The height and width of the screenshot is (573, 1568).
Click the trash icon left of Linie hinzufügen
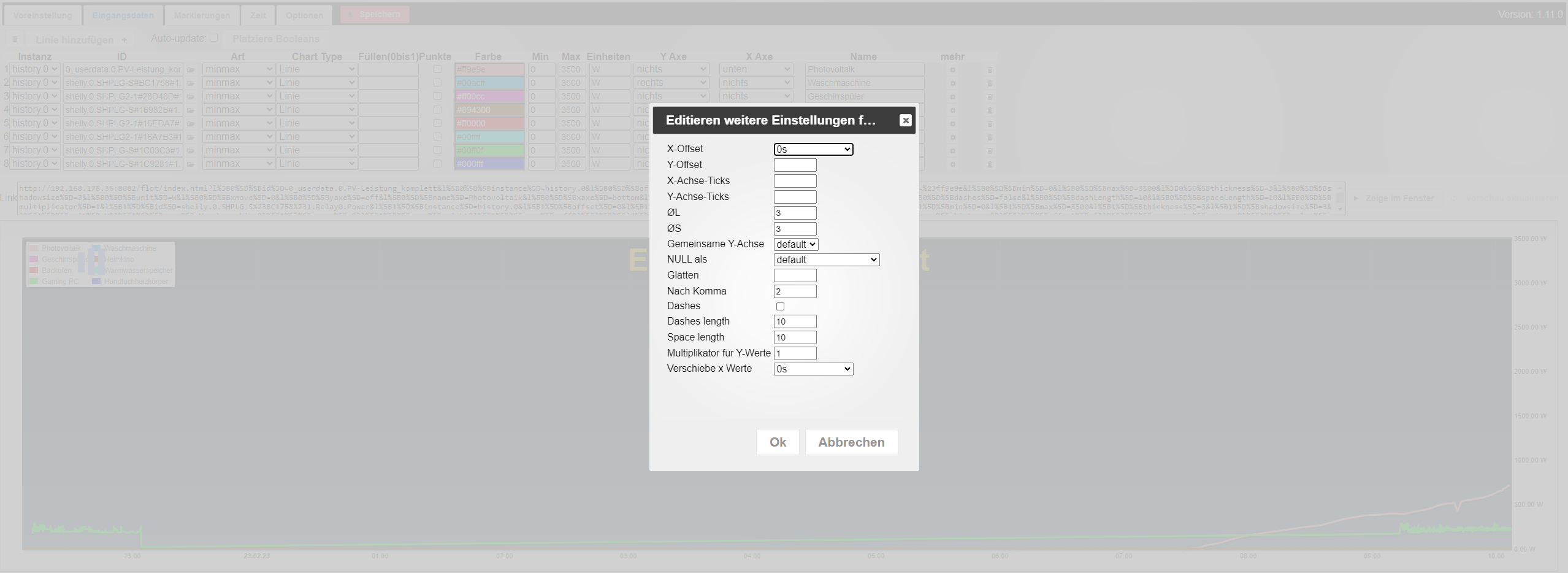[15, 39]
